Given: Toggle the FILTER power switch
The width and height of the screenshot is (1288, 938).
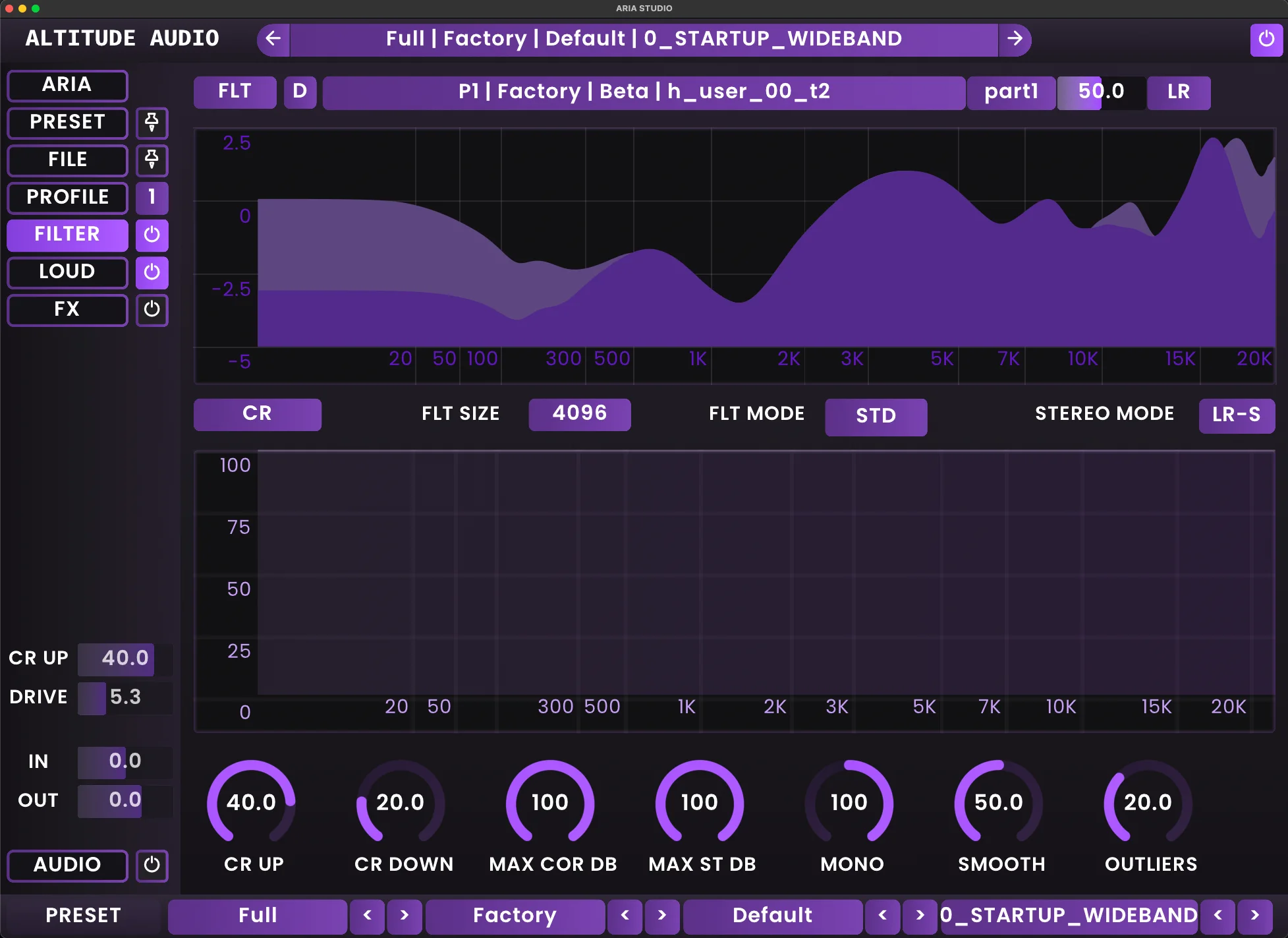Looking at the screenshot, I should pos(152,235).
